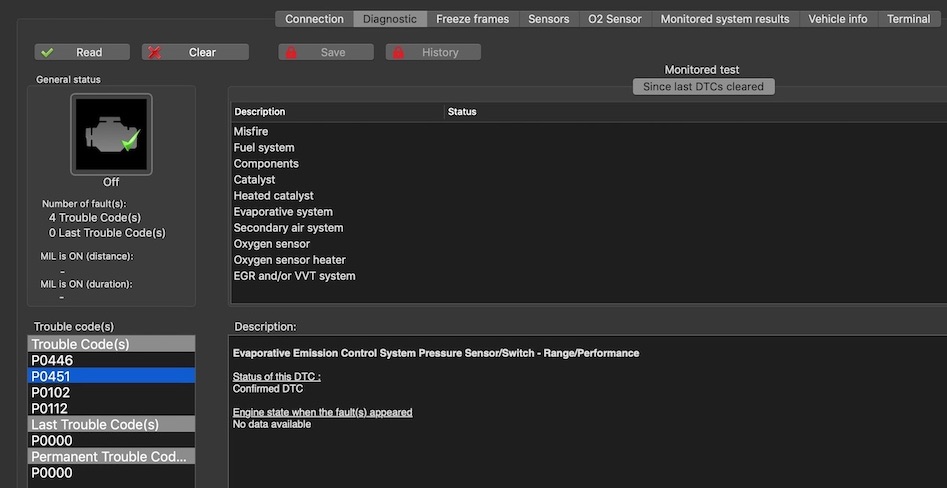Select the Terminal tab
The height and width of the screenshot is (488, 947).
(x=908, y=19)
